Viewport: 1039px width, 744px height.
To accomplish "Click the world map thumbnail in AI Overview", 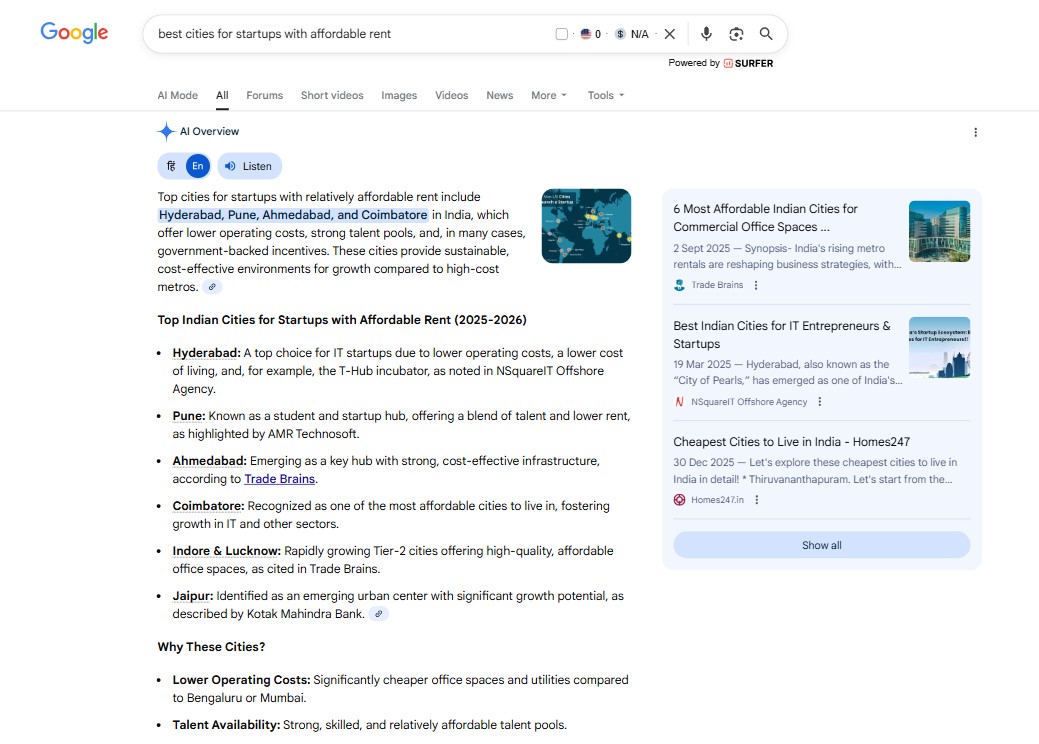I will tap(586, 226).
